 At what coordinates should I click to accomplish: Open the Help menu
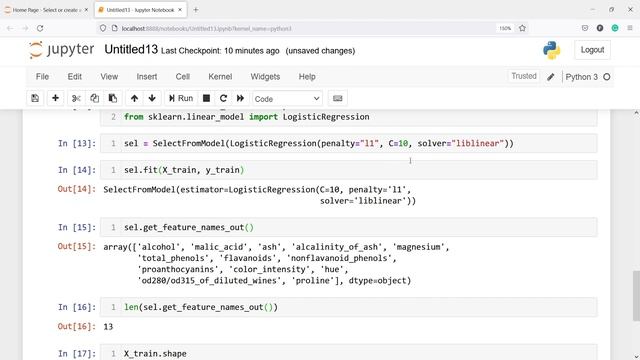point(307,77)
